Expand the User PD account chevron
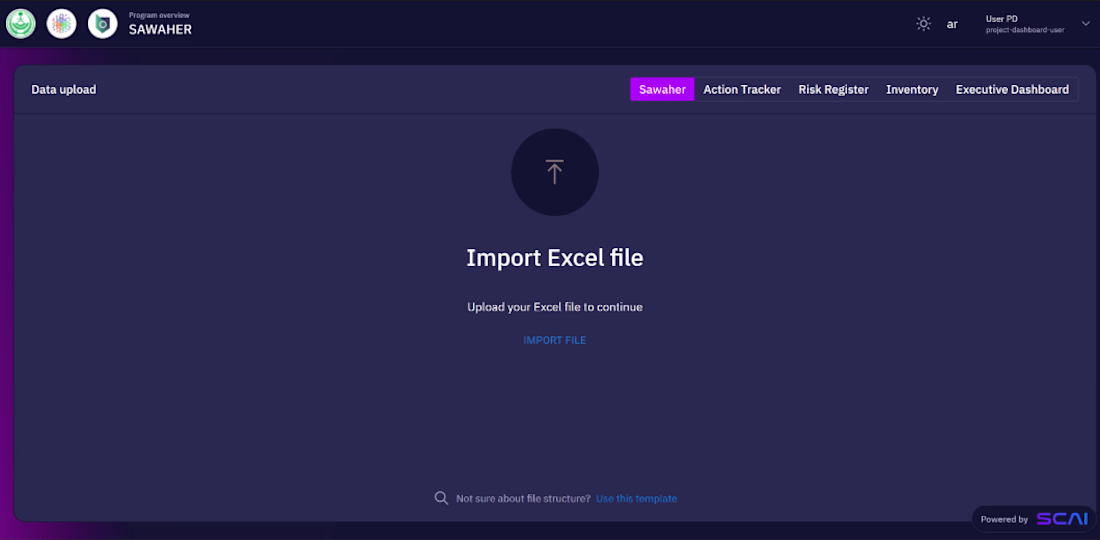The width and height of the screenshot is (1100, 540). 1085,24
